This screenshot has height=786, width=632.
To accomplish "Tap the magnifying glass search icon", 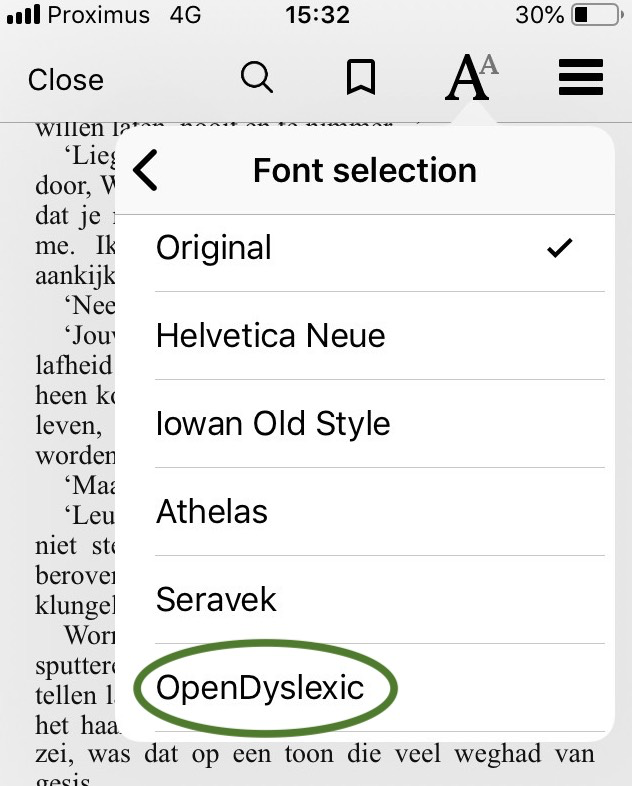I will pos(257,78).
